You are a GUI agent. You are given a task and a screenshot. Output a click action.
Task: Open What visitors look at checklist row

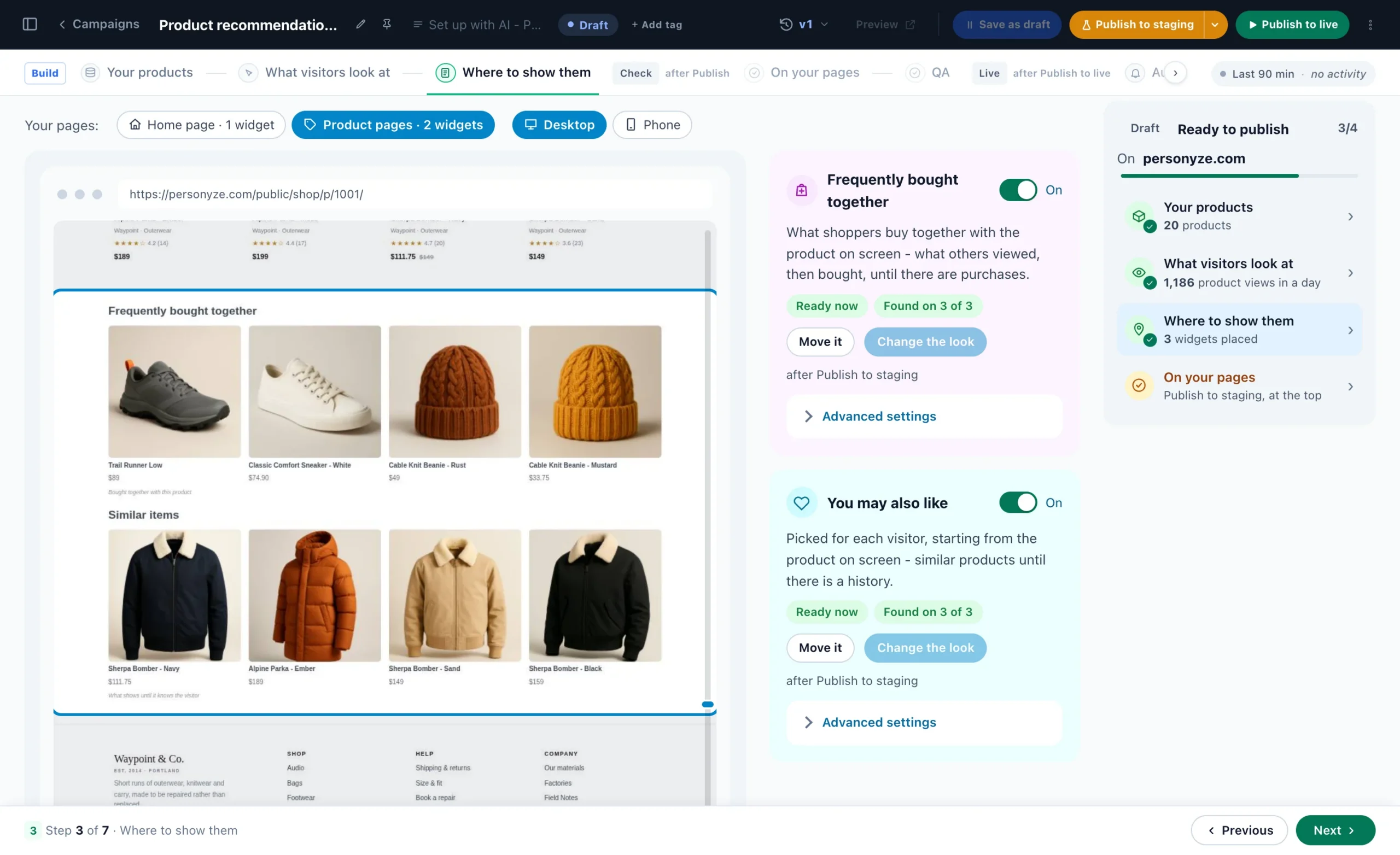(x=1239, y=273)
